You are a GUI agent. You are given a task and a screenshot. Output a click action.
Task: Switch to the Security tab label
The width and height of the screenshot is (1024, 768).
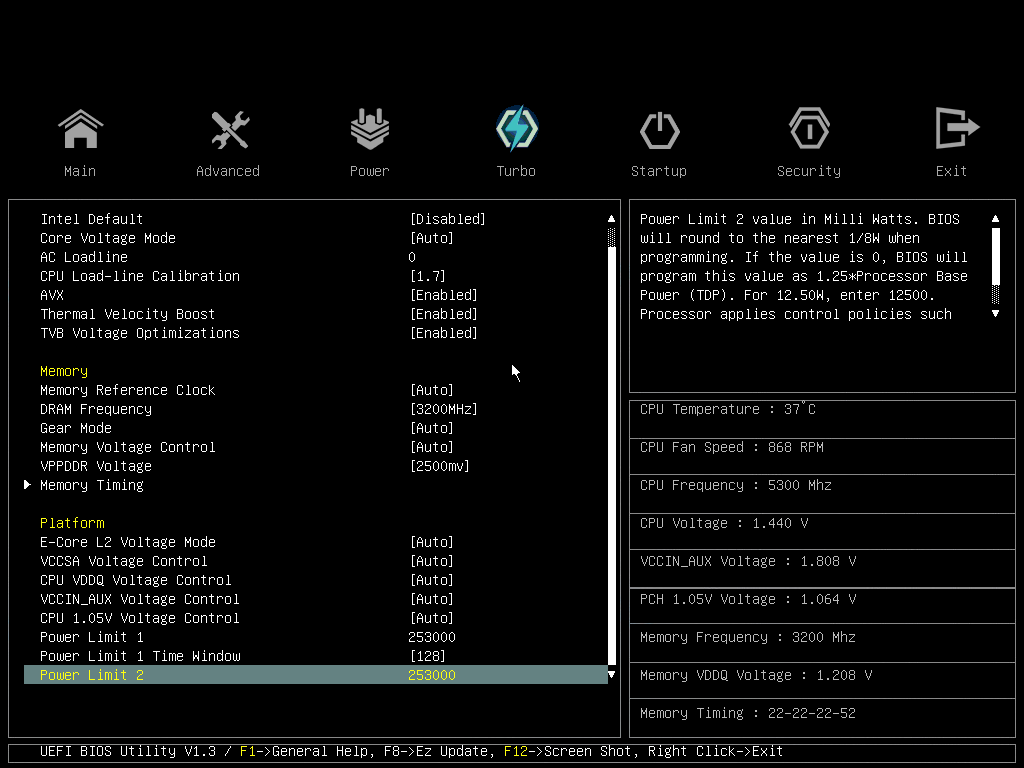pyautogui.click(x=808, y=171)
